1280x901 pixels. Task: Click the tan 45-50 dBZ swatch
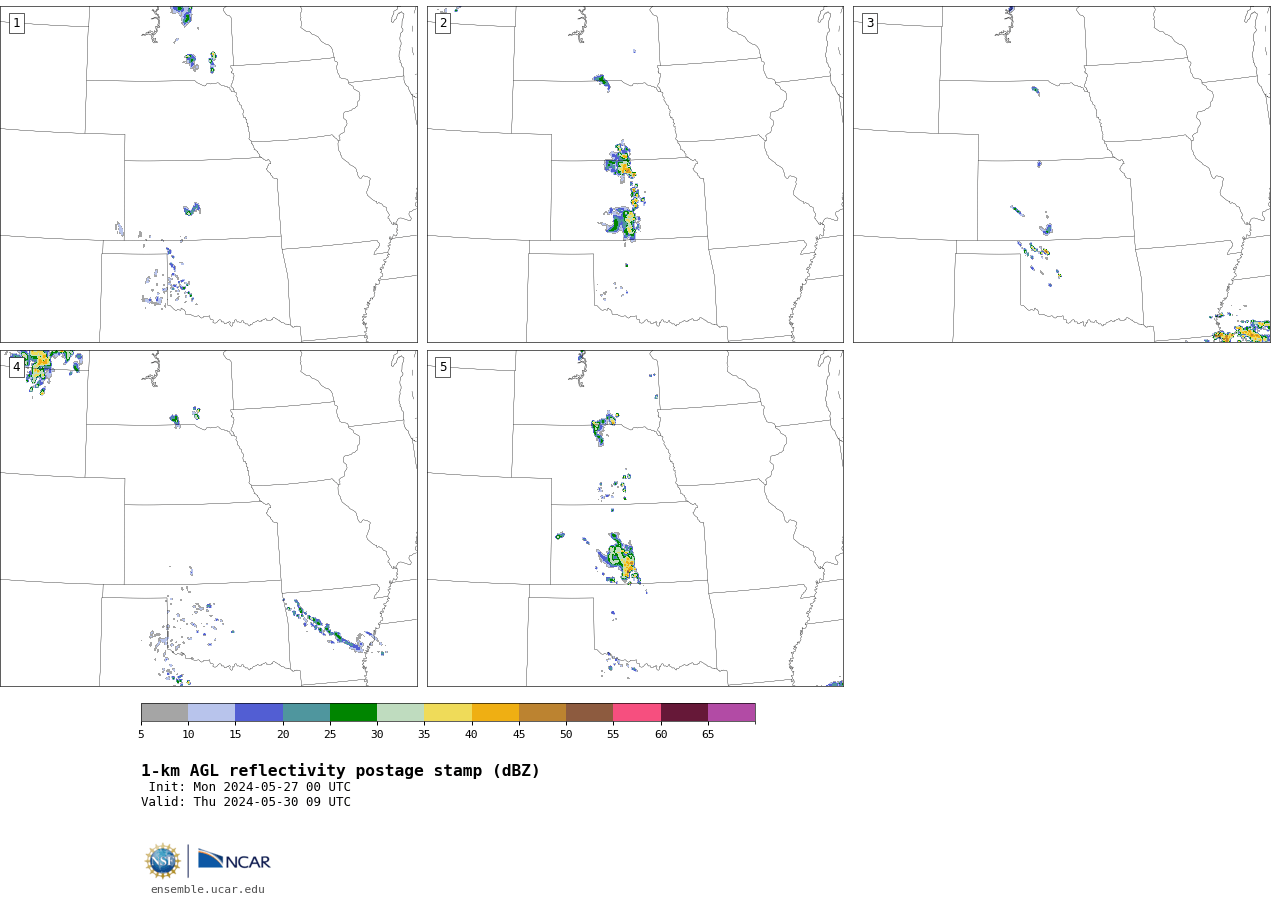[542, 713]
